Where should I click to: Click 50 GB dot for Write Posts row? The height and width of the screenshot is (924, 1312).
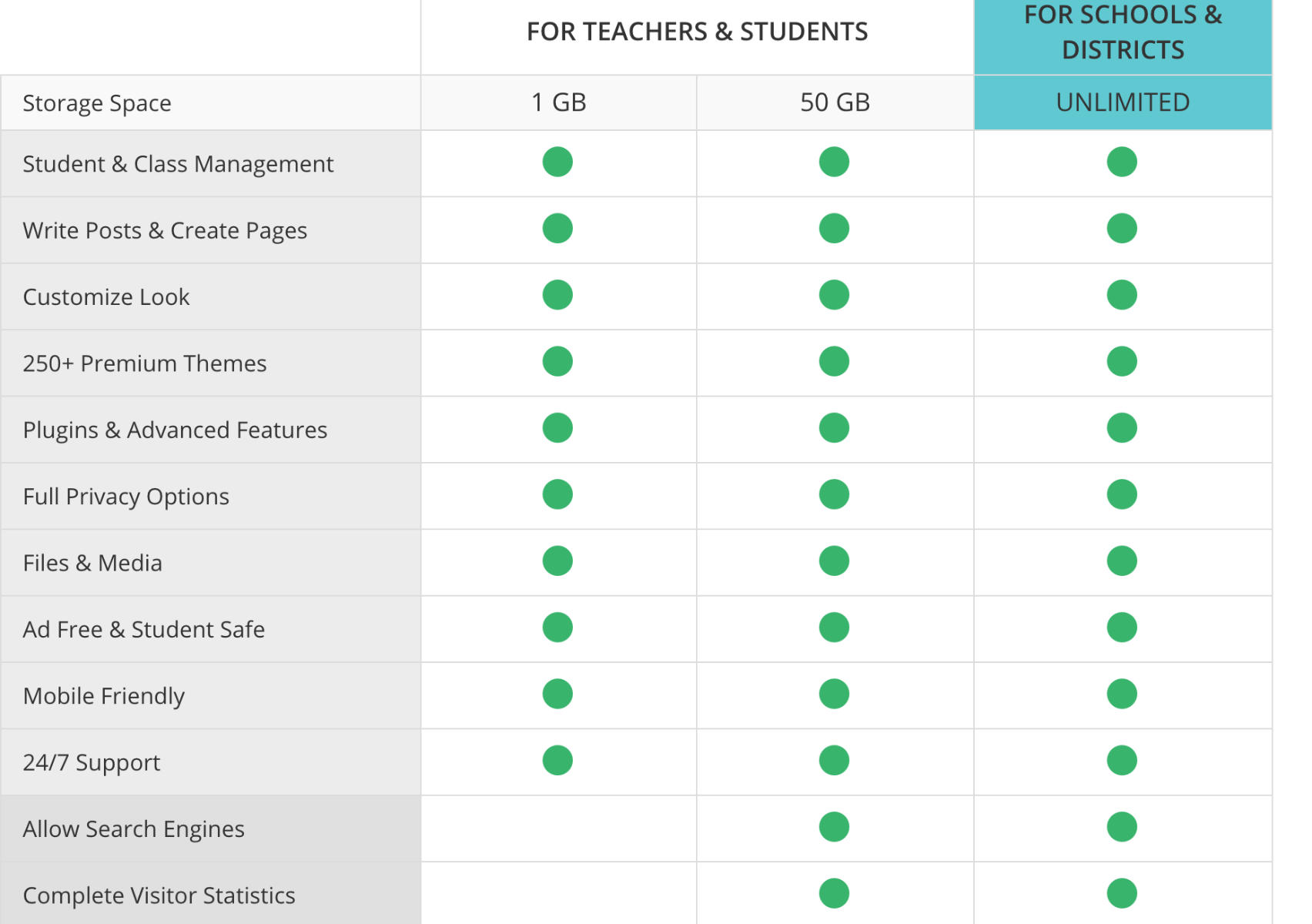pyautogui.click(x=834, y=228)
